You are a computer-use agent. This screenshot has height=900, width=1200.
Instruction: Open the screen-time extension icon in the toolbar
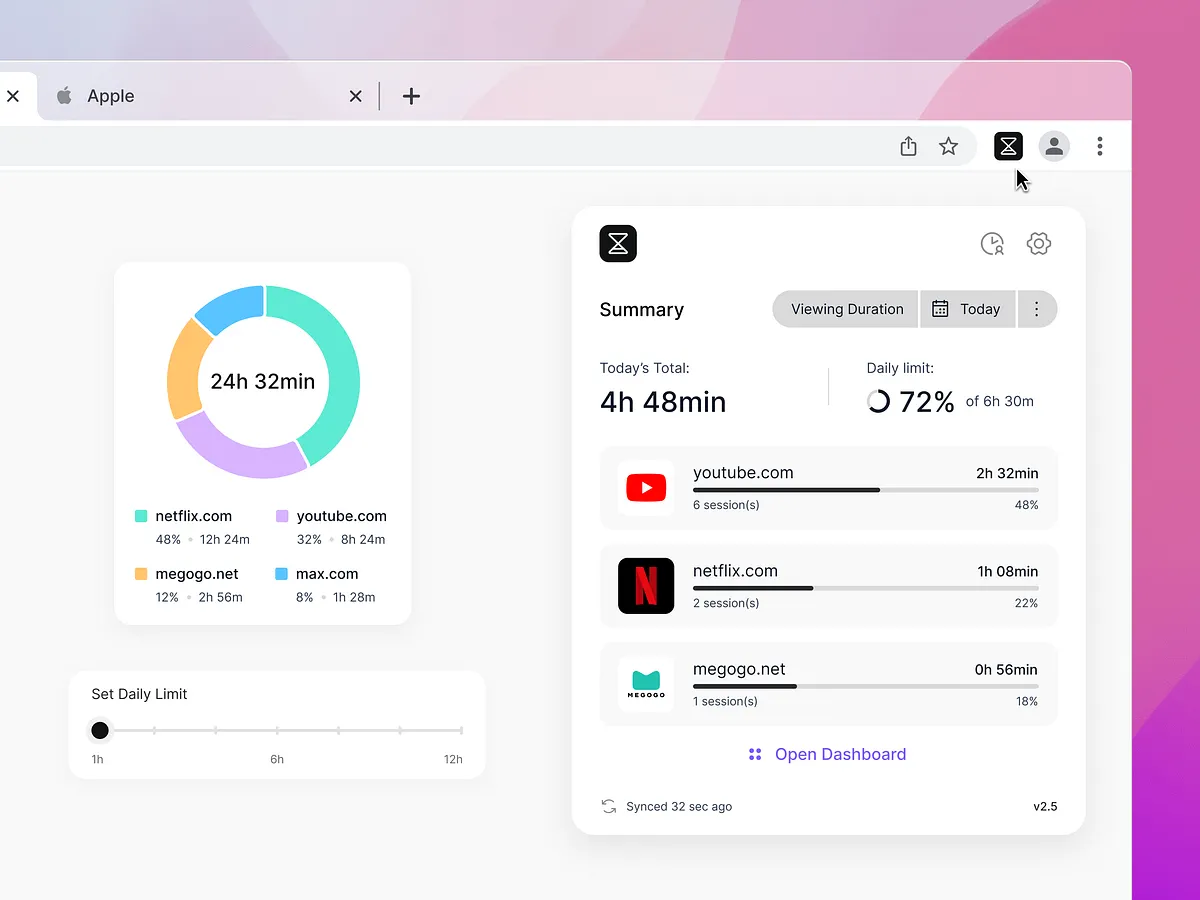(1008, 146)
